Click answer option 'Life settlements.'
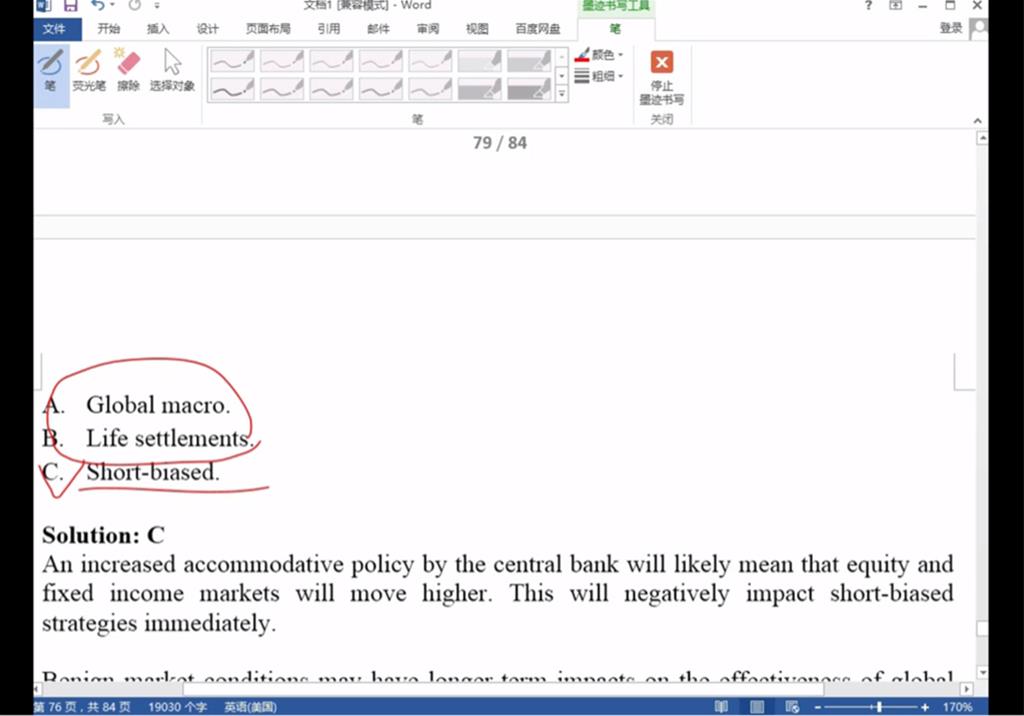Image resolution: width=1024 pixels, height=716 pixels. (170, 438)
